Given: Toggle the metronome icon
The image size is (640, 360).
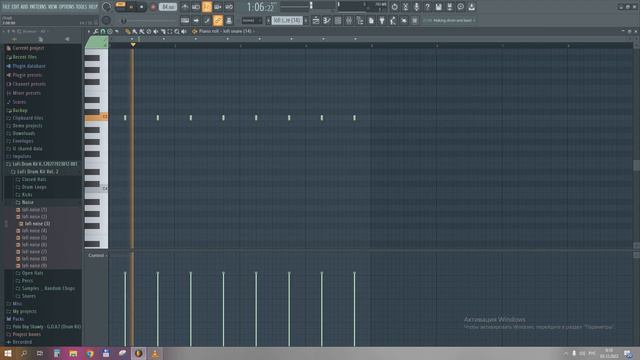Looking at the screenshot, I should 185,7.
